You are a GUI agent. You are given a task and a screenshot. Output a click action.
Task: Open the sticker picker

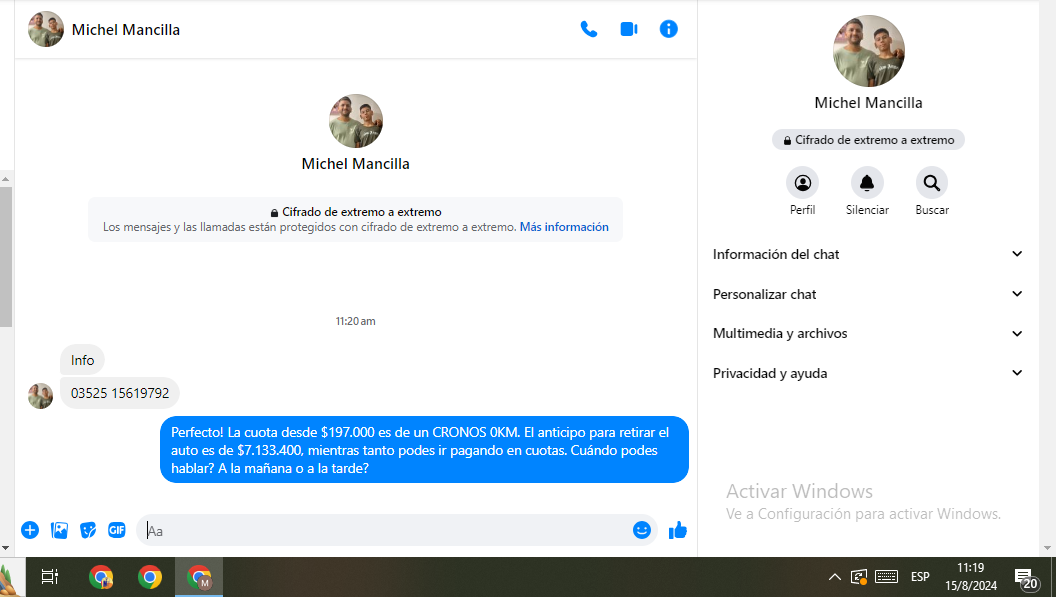(x=88, y=530)
